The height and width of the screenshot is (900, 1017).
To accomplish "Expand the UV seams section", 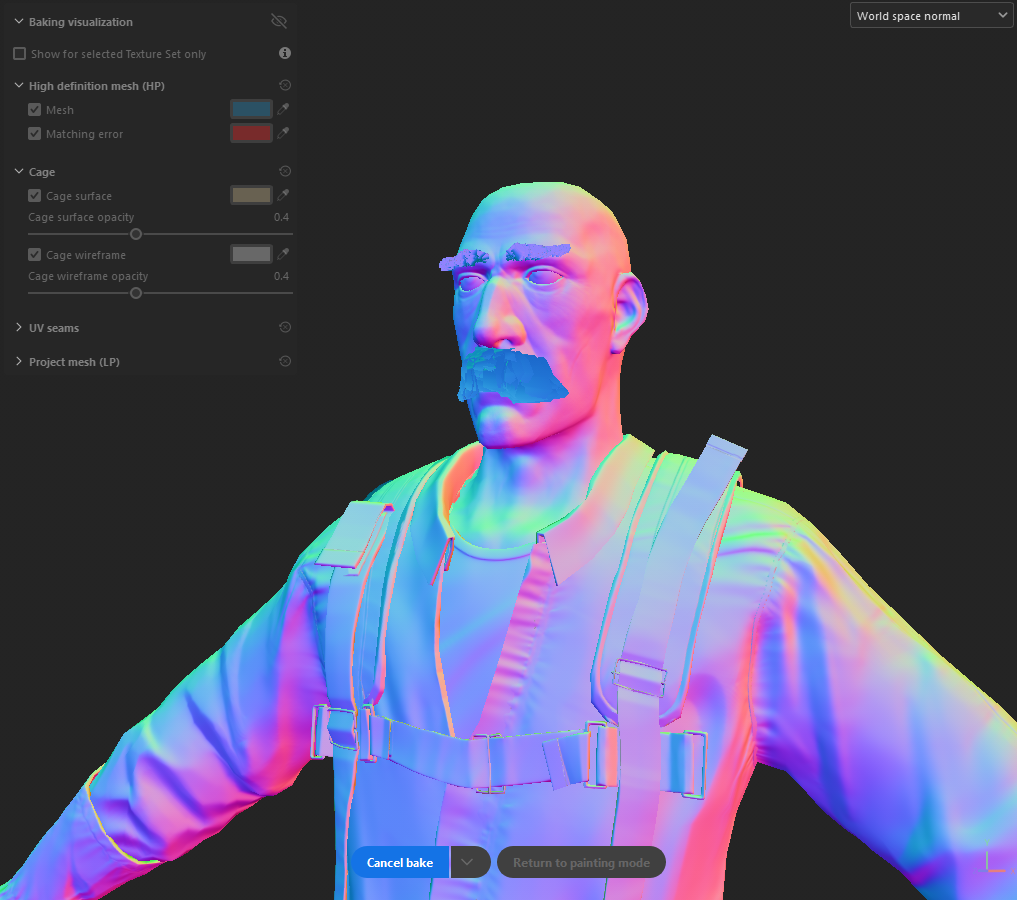I will pyautogui.click(x=19, y=327).
